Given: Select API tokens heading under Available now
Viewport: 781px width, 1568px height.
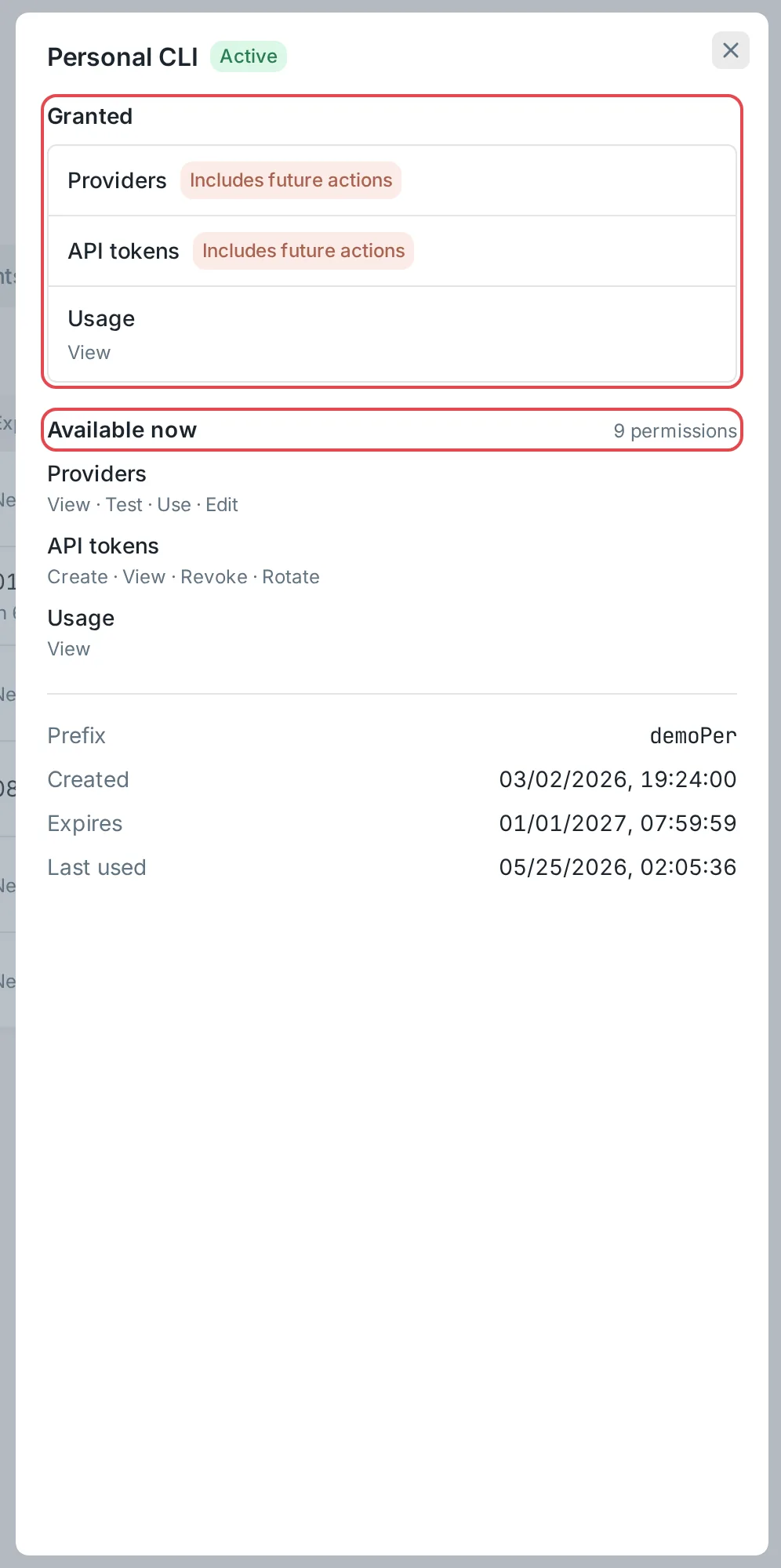Looking at the screenshot, I should pyautogui.click(x=104, y=546).
